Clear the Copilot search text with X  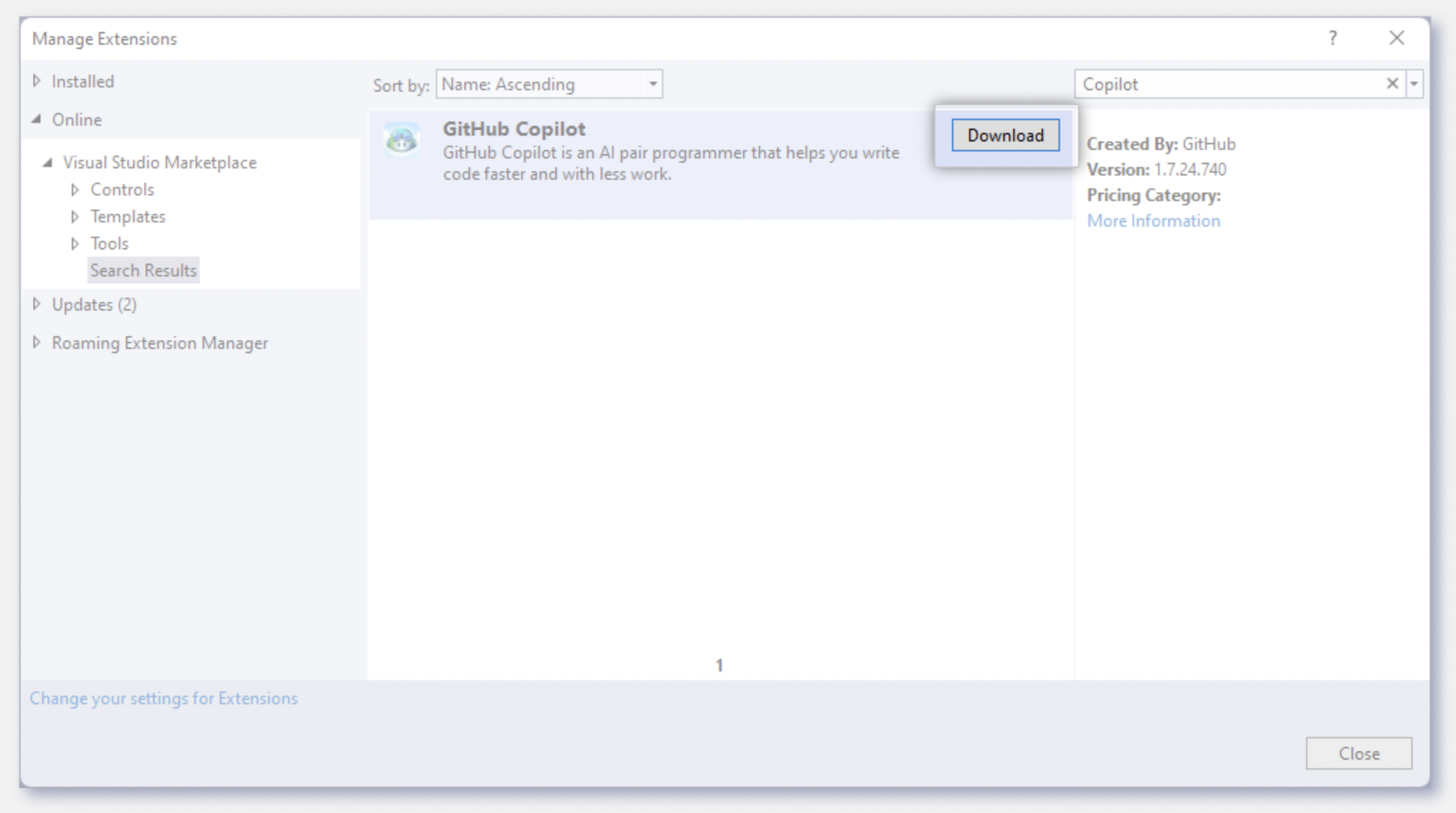pos(1392,84)
